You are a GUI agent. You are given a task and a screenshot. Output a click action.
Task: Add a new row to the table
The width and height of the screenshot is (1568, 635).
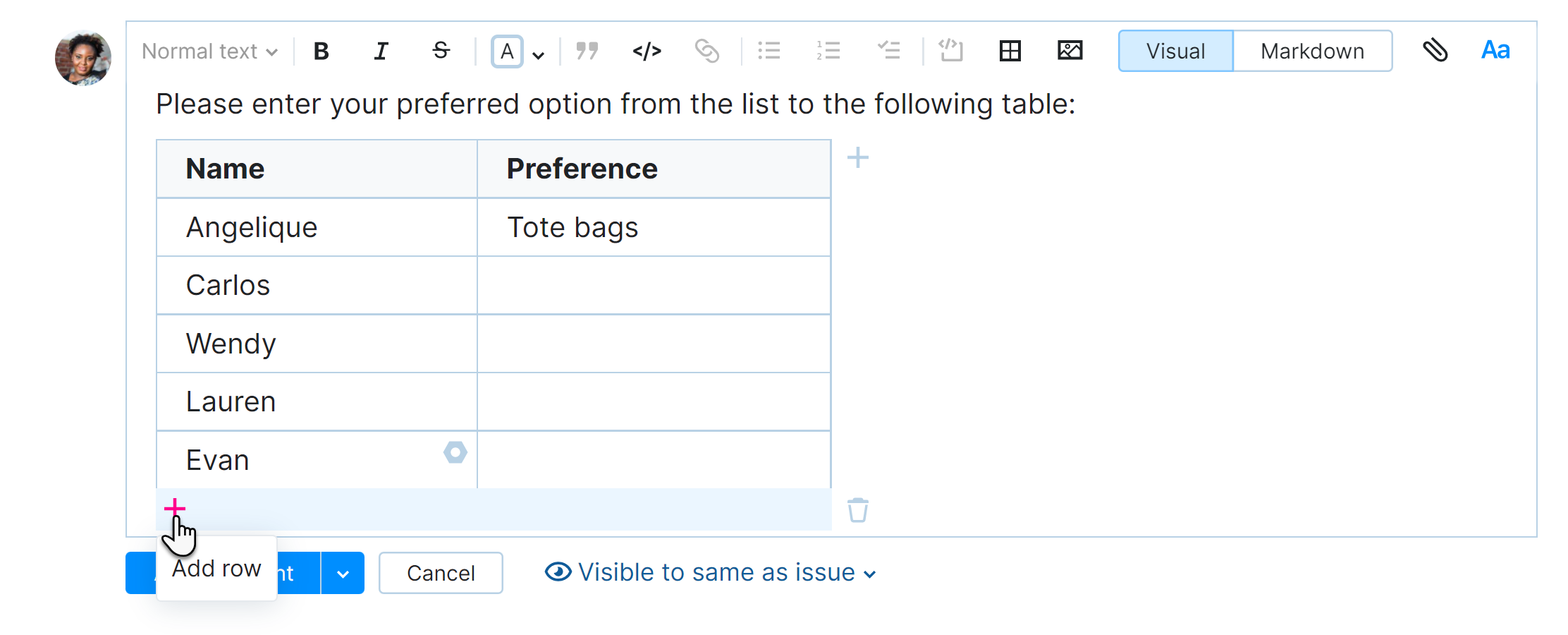point(175,507)
